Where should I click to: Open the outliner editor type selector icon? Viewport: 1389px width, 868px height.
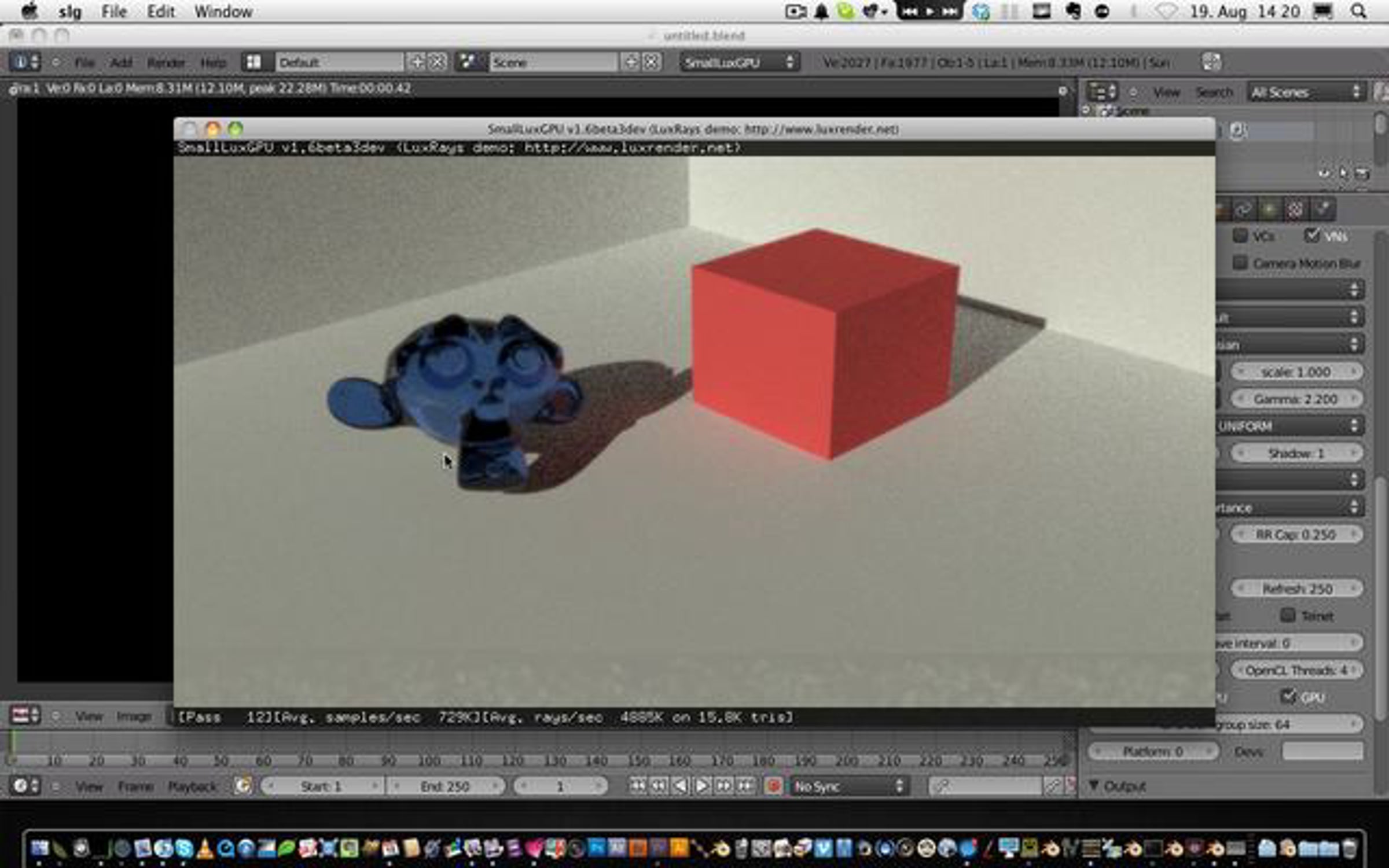point(1101,92)
